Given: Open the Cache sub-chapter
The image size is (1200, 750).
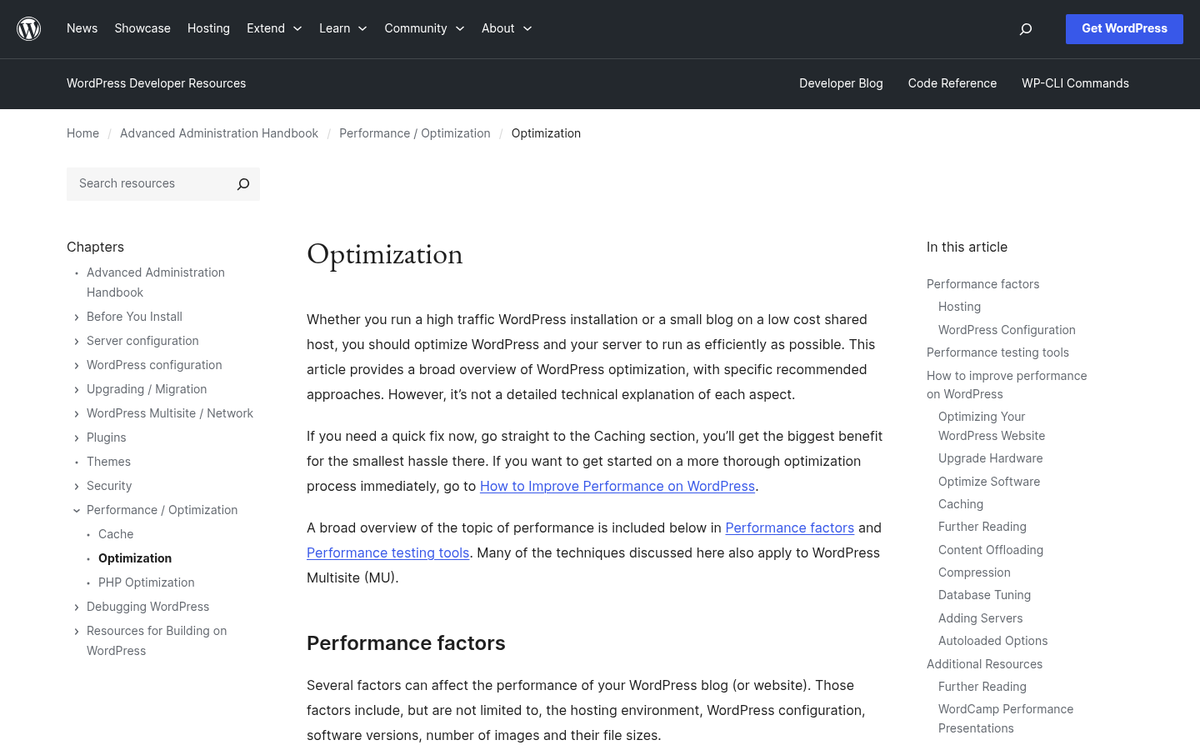Looking at the screenshot, I should pos(116,534).
